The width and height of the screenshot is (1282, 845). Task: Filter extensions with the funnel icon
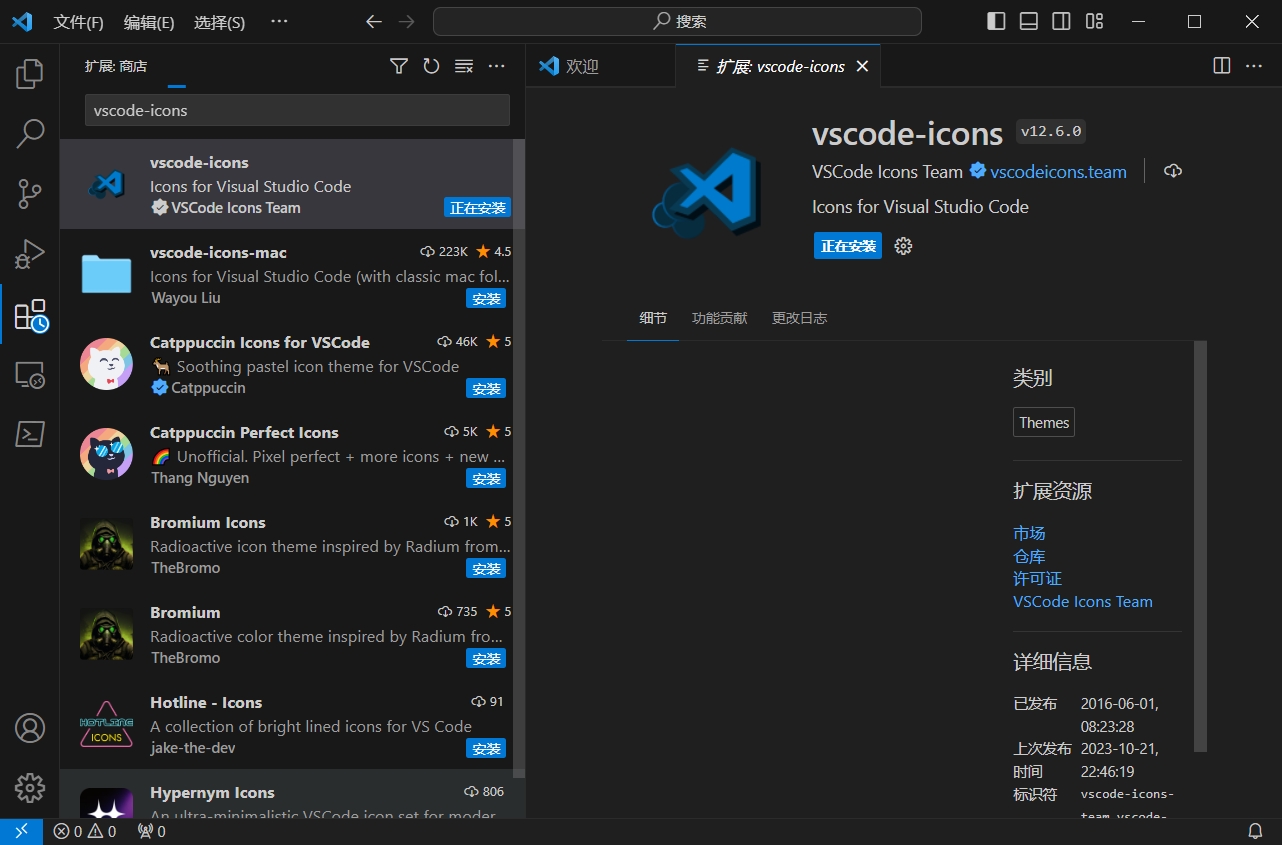coord(399,66)
